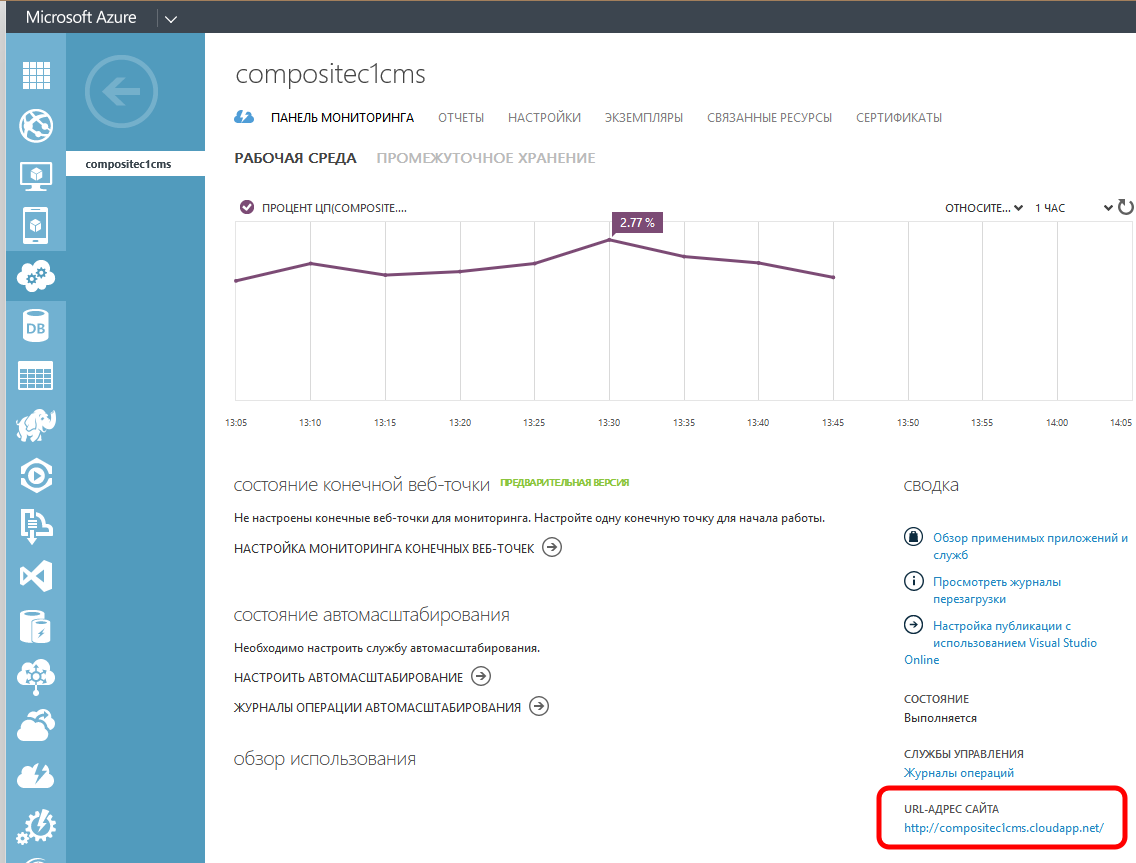Open Storage table icon in sidebar

point(36,376)
